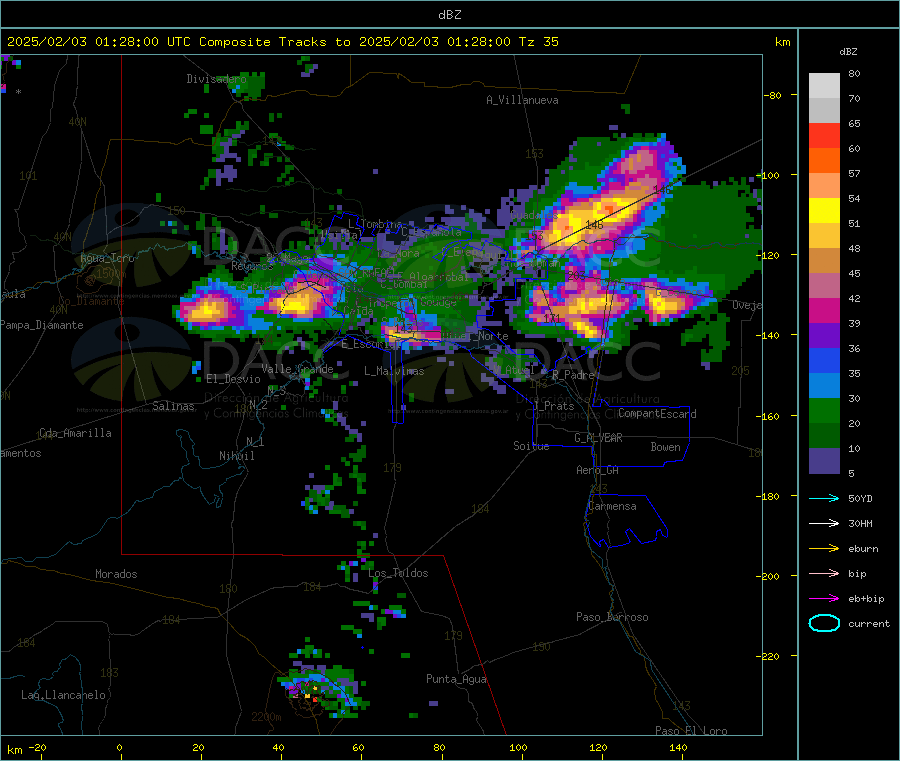Screen dimensions: 900x761
Task: Click the 'G_ALVEAR' map label
Action: [x=598, y=438]
